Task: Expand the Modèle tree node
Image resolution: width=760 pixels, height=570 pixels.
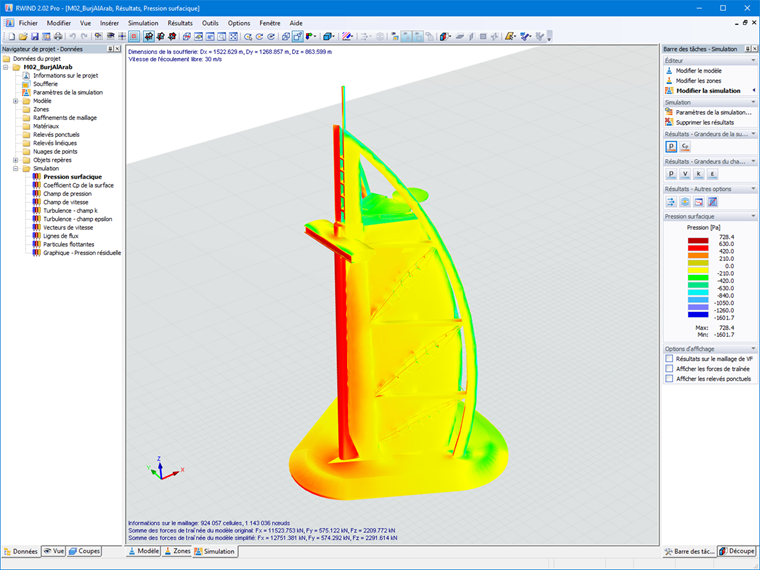Action: click(x=16, y=101)
